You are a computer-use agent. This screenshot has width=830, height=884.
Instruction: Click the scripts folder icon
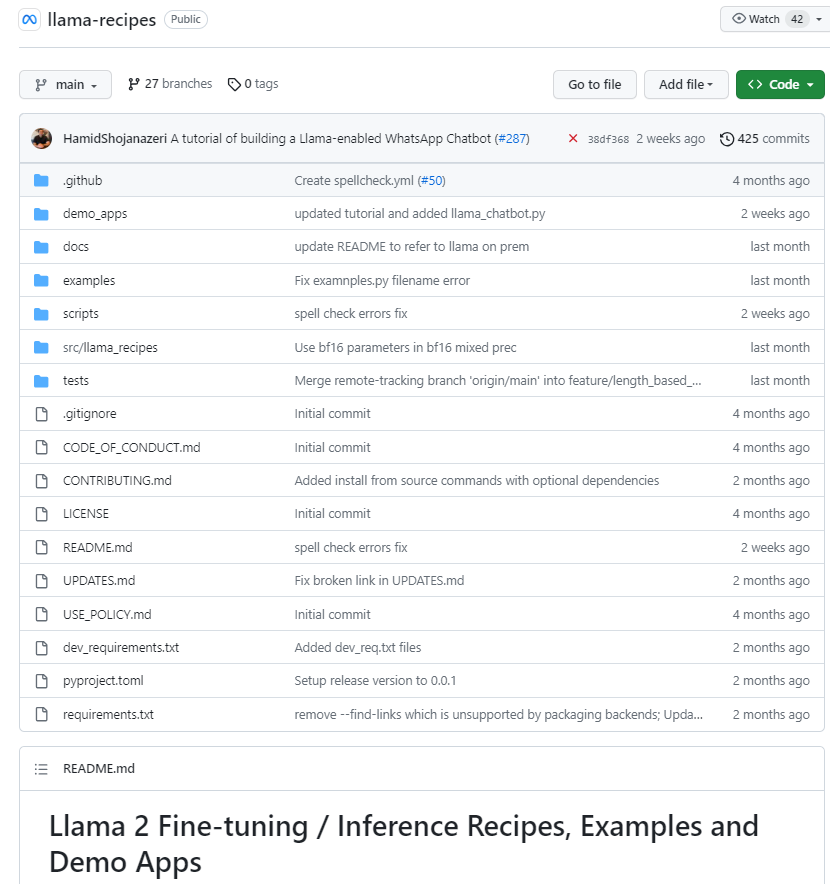(x=41, y=313)
